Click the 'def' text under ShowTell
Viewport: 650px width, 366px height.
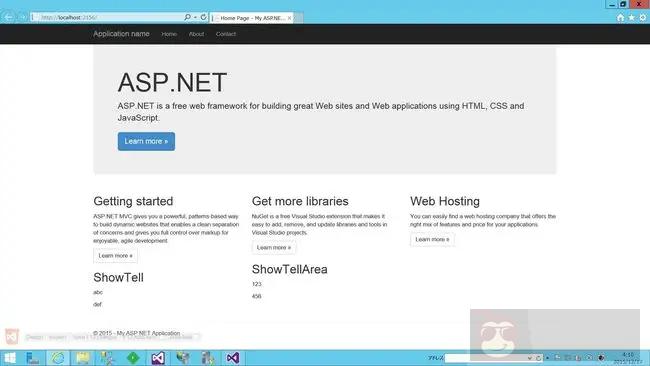97,304
